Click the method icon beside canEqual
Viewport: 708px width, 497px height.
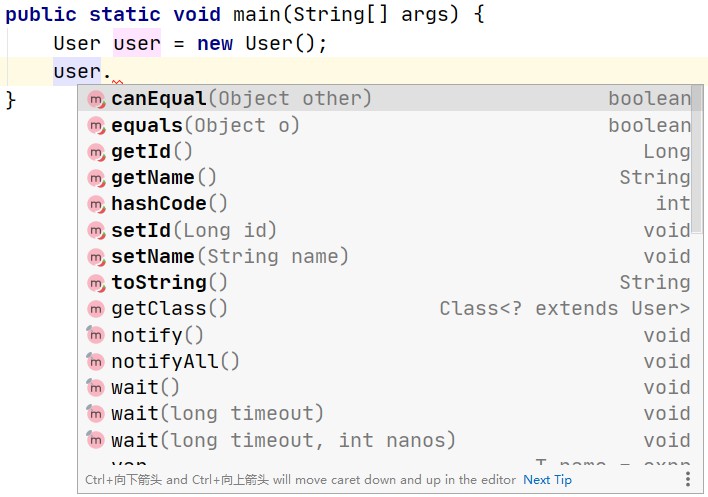click(96, 99)
